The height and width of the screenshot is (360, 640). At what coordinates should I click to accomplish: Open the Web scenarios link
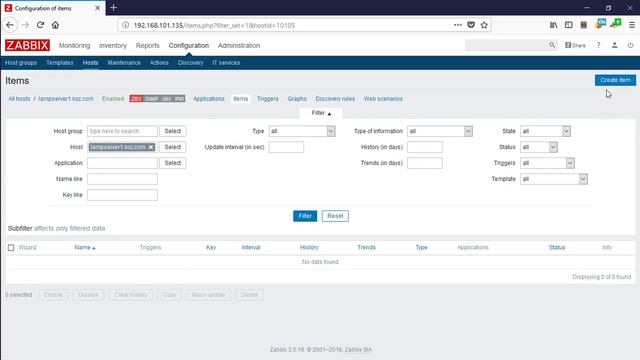pyautogui.click(x=383, y=99)
